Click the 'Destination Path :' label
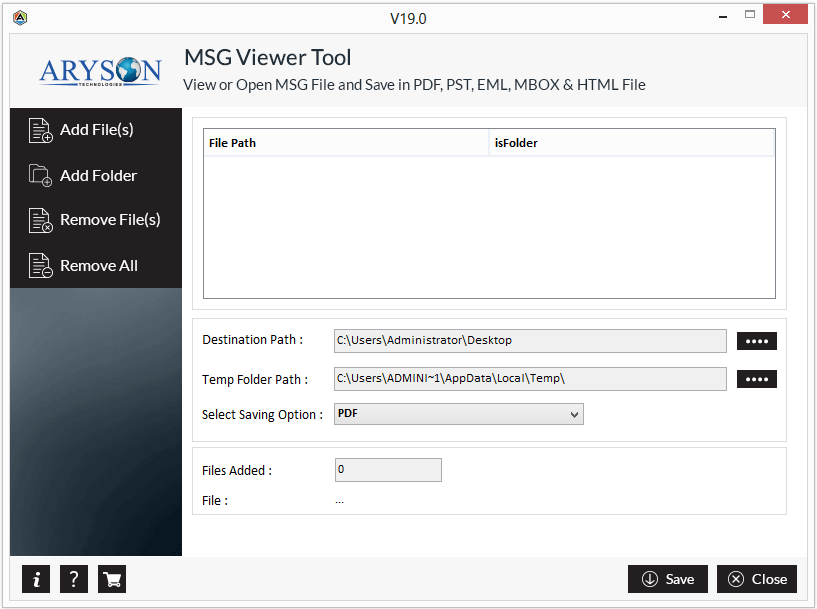Image resolution: width=817 pixels, height=609 pixels. click(253, 340)
